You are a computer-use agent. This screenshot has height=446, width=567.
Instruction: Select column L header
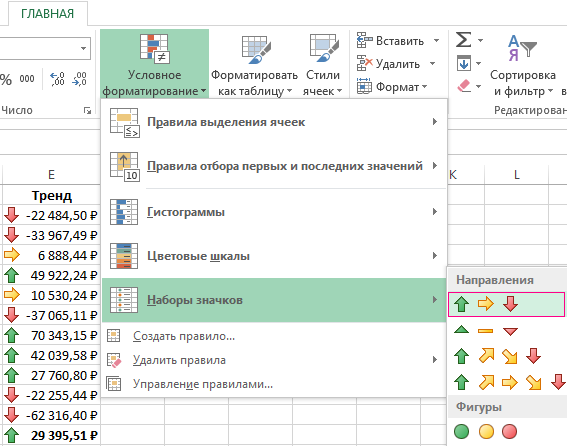[x=516, y=175]
